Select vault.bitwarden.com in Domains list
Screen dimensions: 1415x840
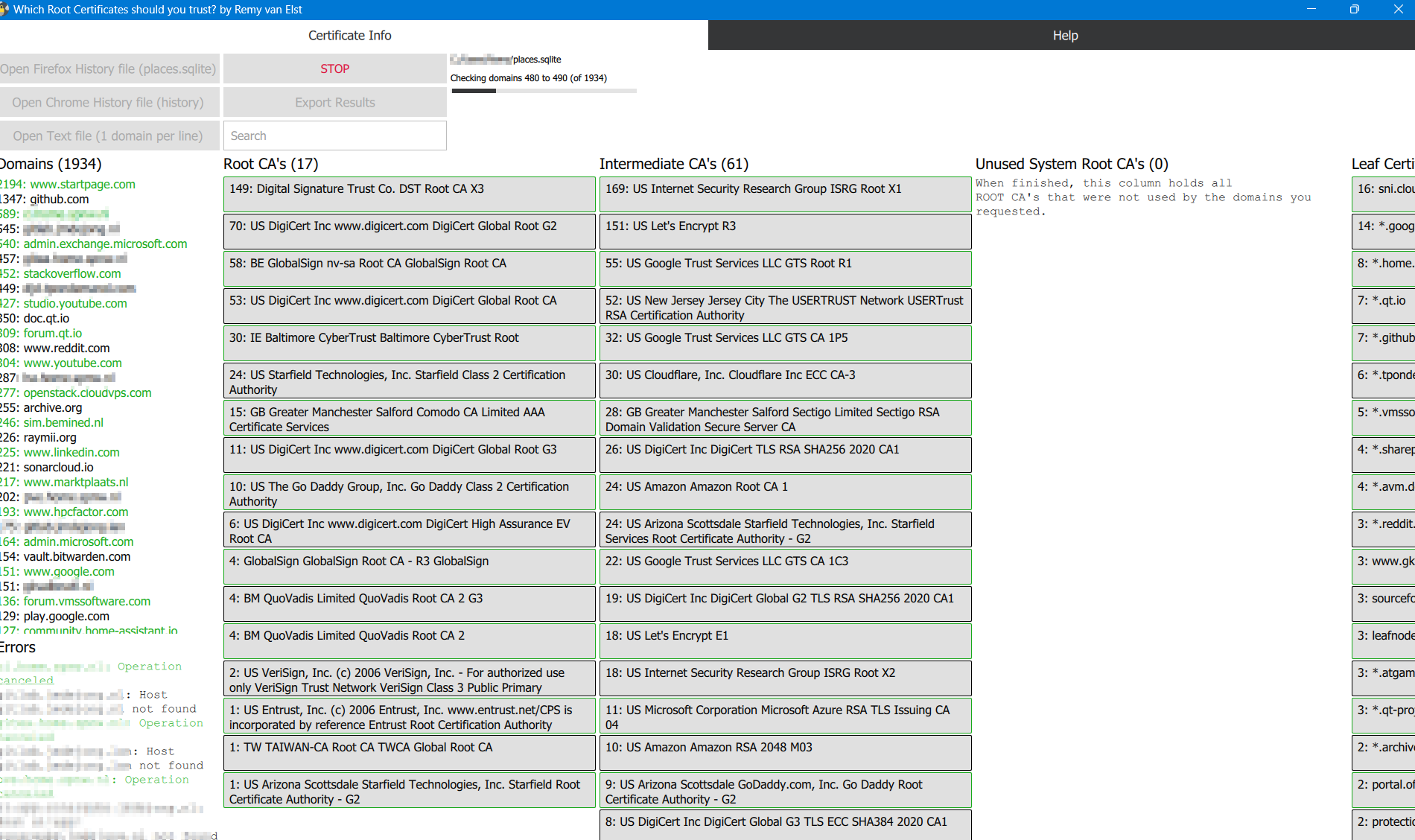(77, 556)
